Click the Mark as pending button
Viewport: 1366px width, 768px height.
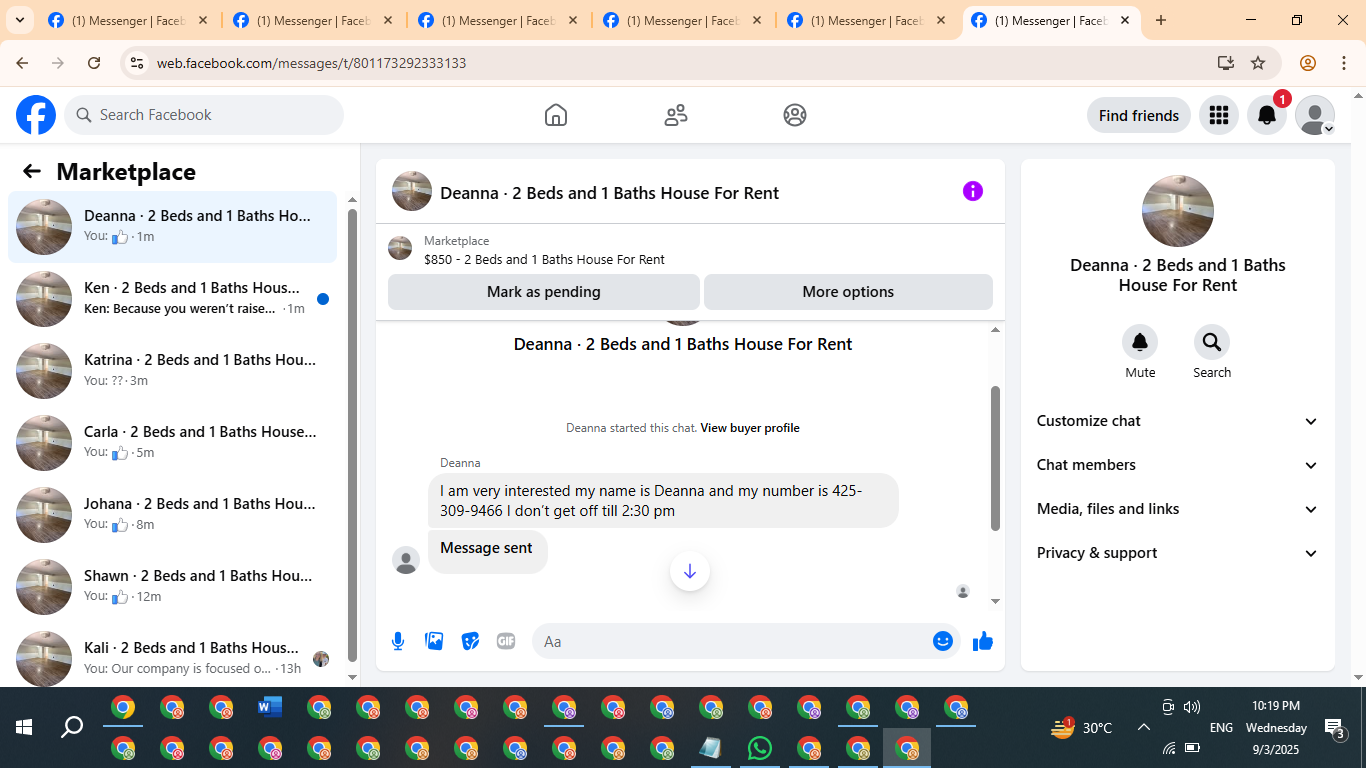(x=544, y=292)
